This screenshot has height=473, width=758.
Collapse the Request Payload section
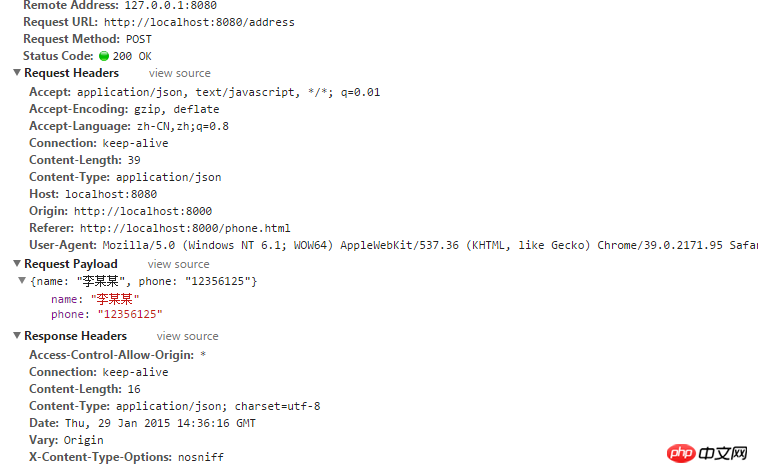[17, 264]
